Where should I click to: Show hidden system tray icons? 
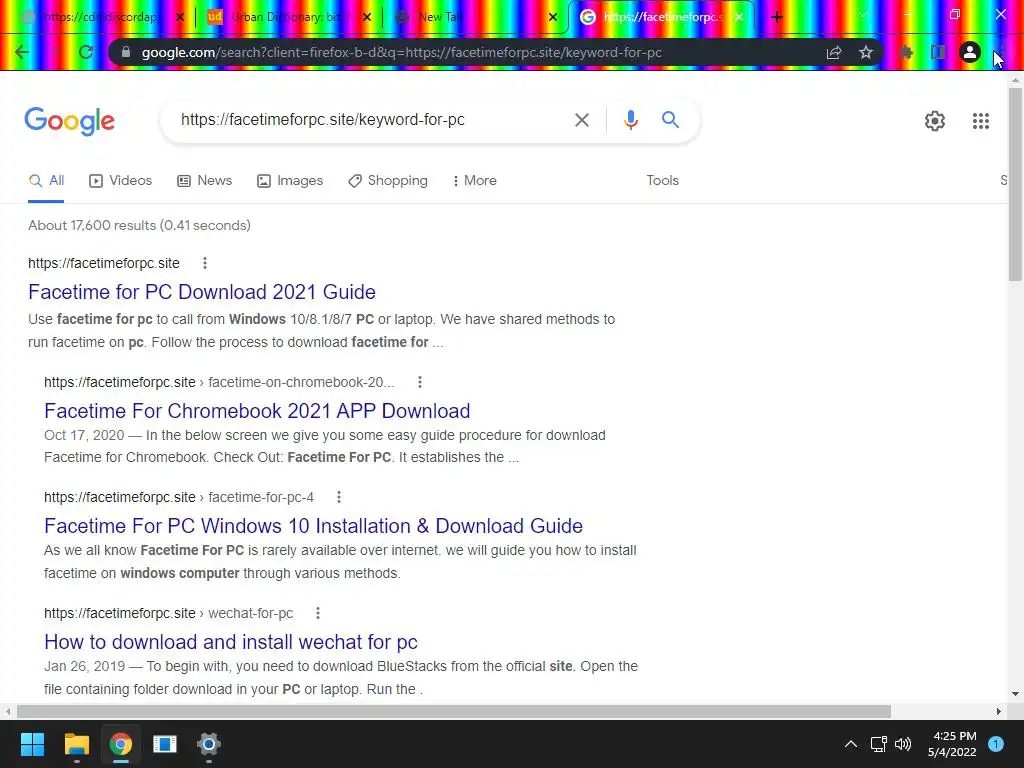click(x=851, y=744)
